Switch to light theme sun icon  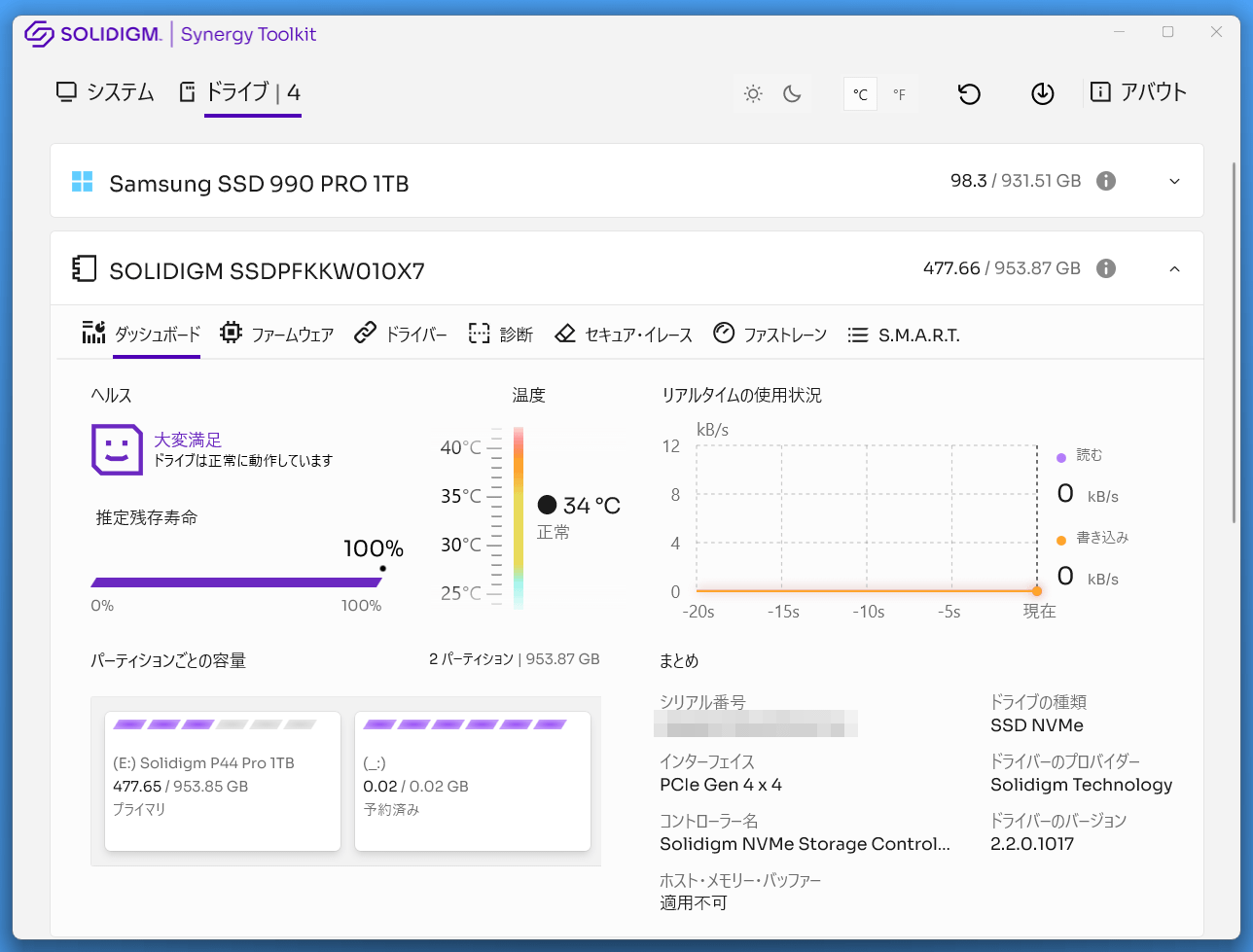click(x=753, y=94)
